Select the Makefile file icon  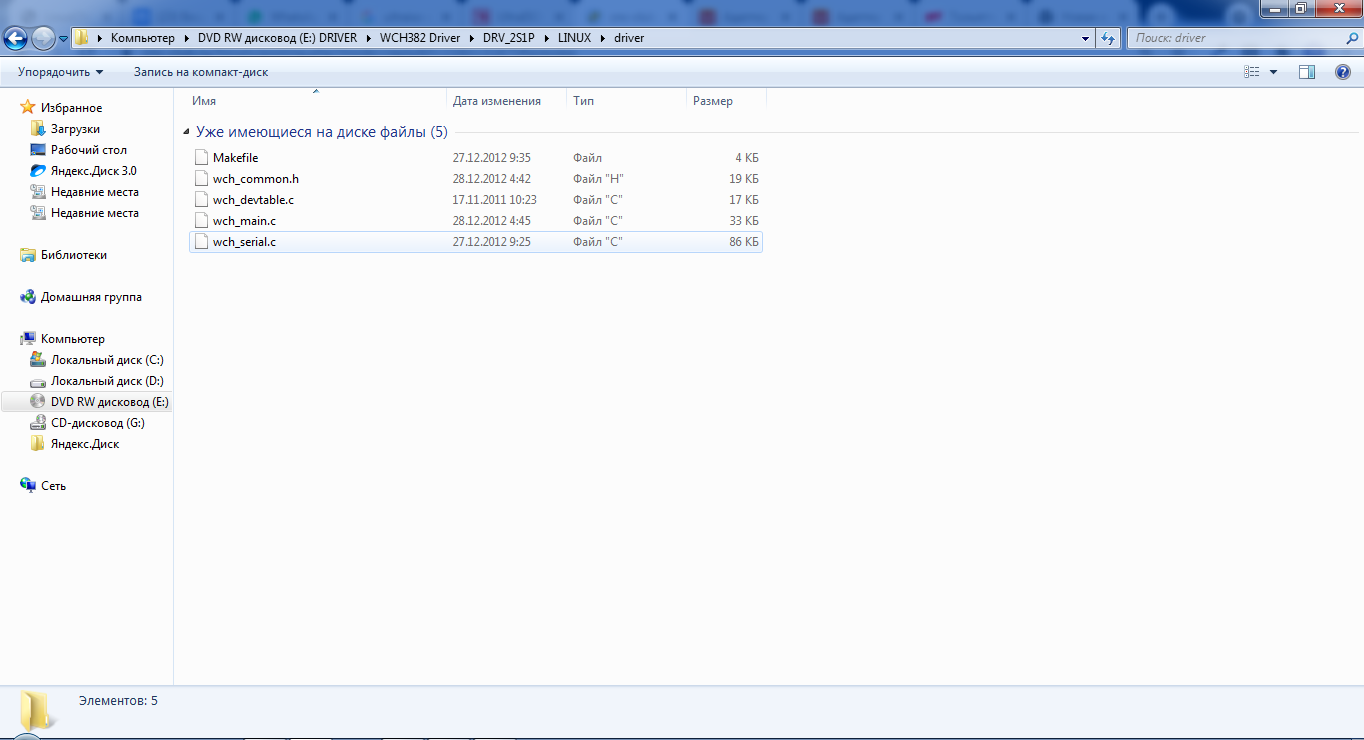(201, 158)
